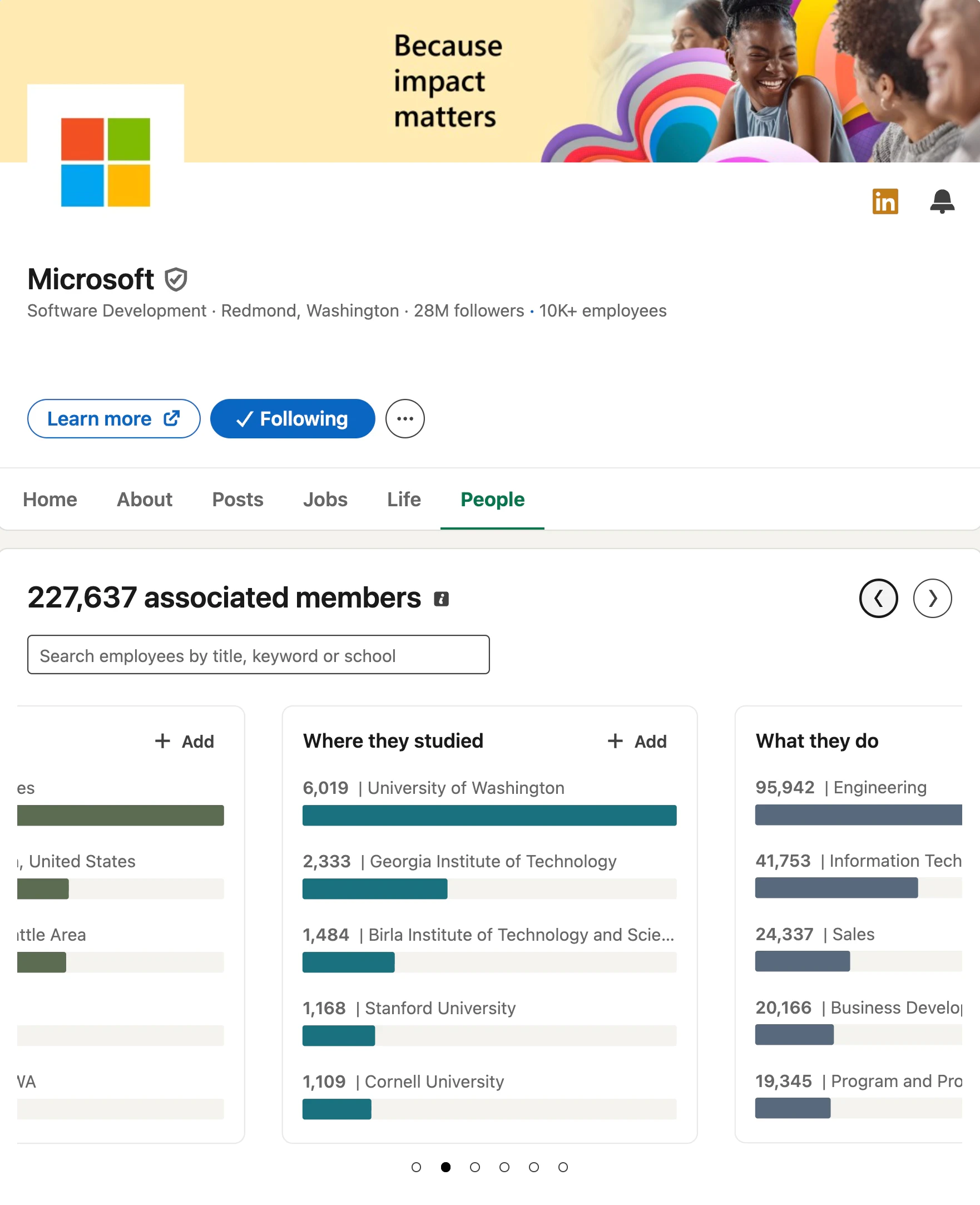This screenshot has height=1205, width=980.
Task: Toggle the Following button to unfollow
Action: point(293,419)
